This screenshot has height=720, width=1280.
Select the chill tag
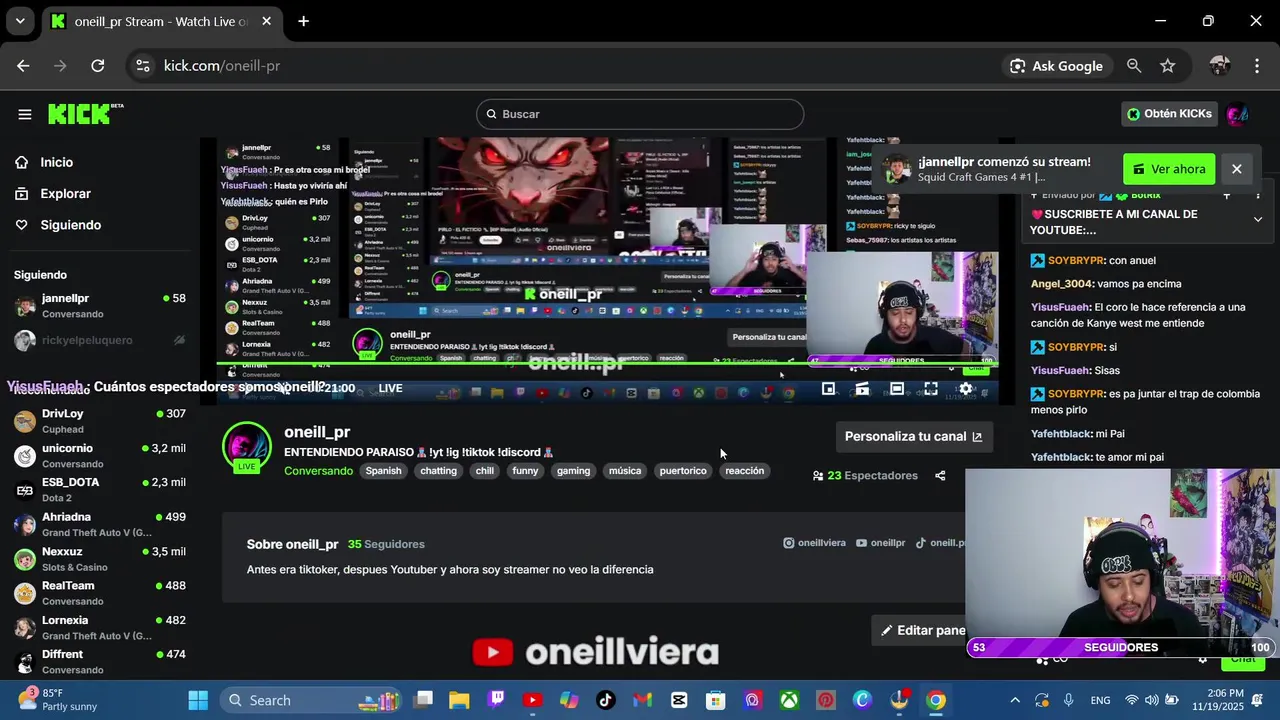[485, 471]
